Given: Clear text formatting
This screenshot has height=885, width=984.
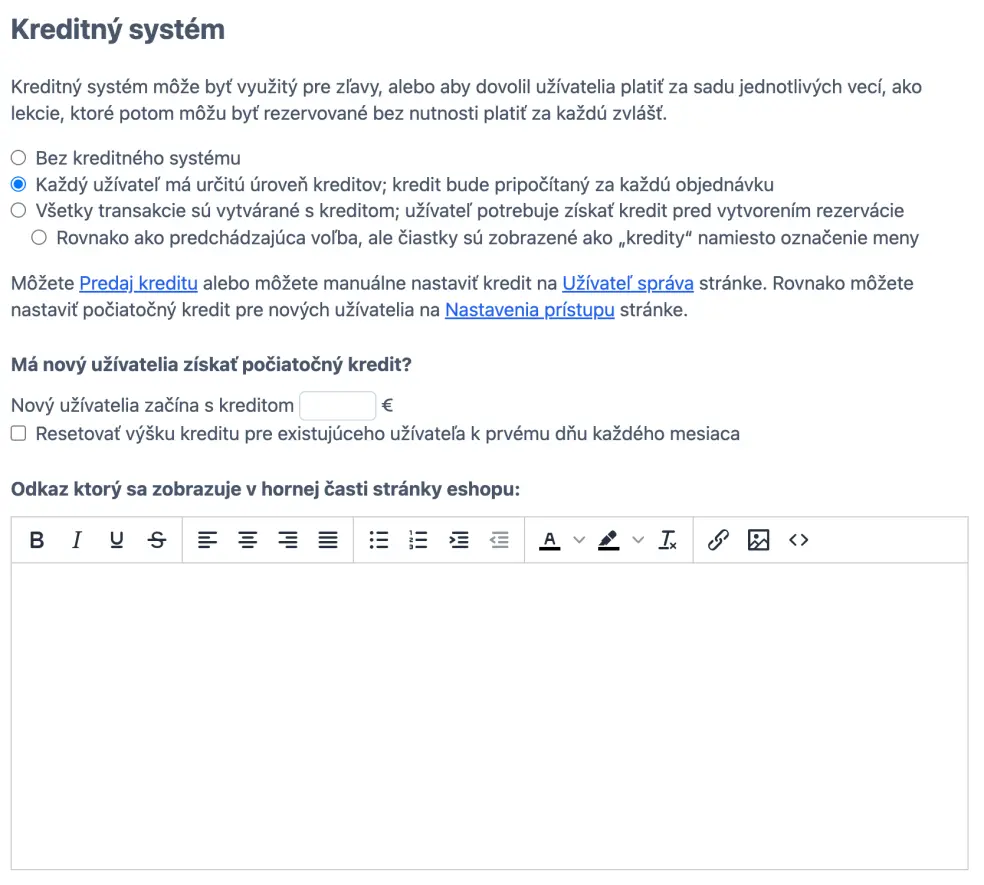Looking at the screenshot, I should coord(668,541).
